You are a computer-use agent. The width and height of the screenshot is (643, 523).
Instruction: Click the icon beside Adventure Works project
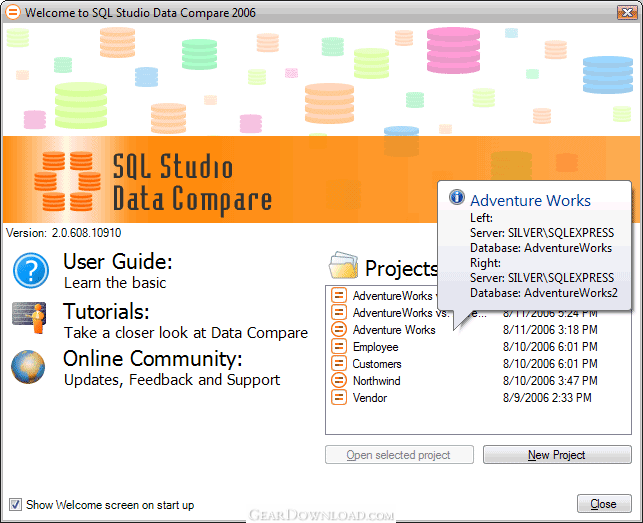click(339, 329)
